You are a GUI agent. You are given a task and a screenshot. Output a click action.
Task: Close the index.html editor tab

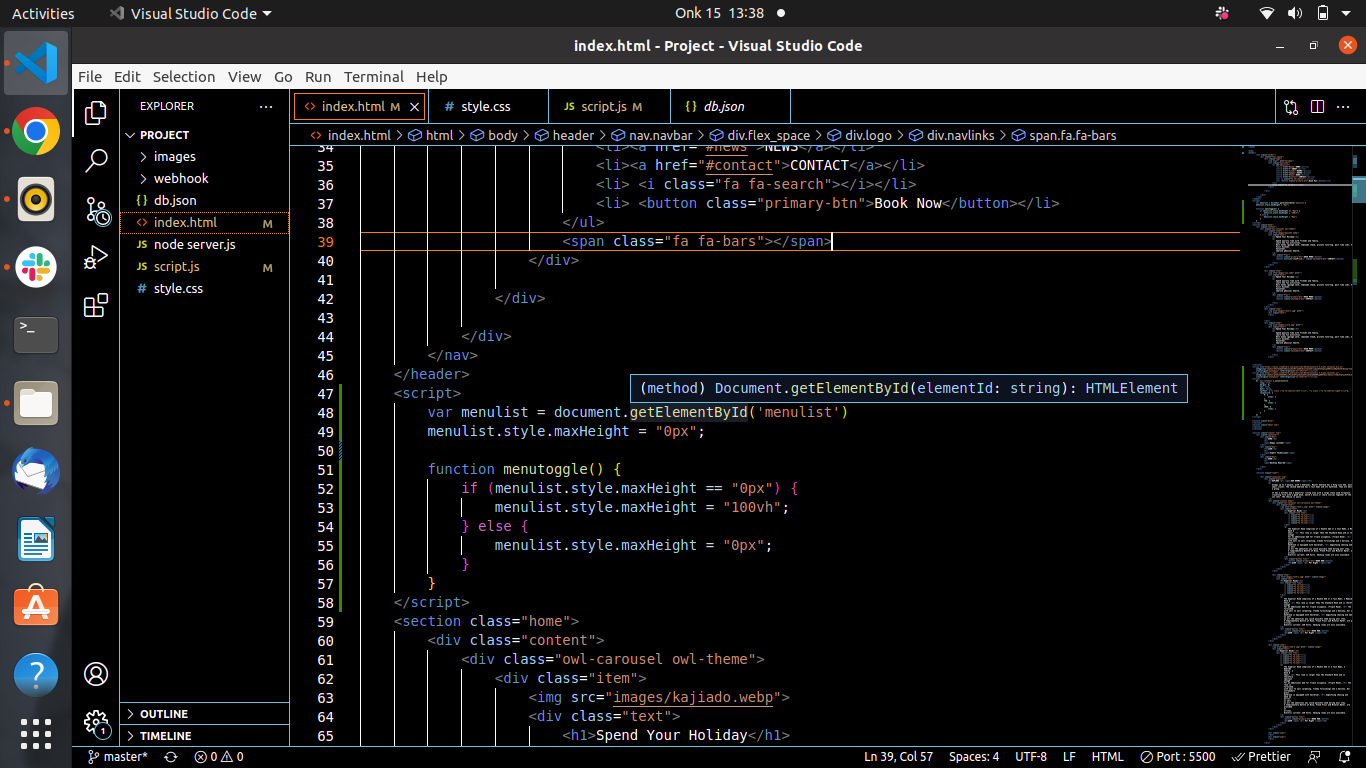415,106
